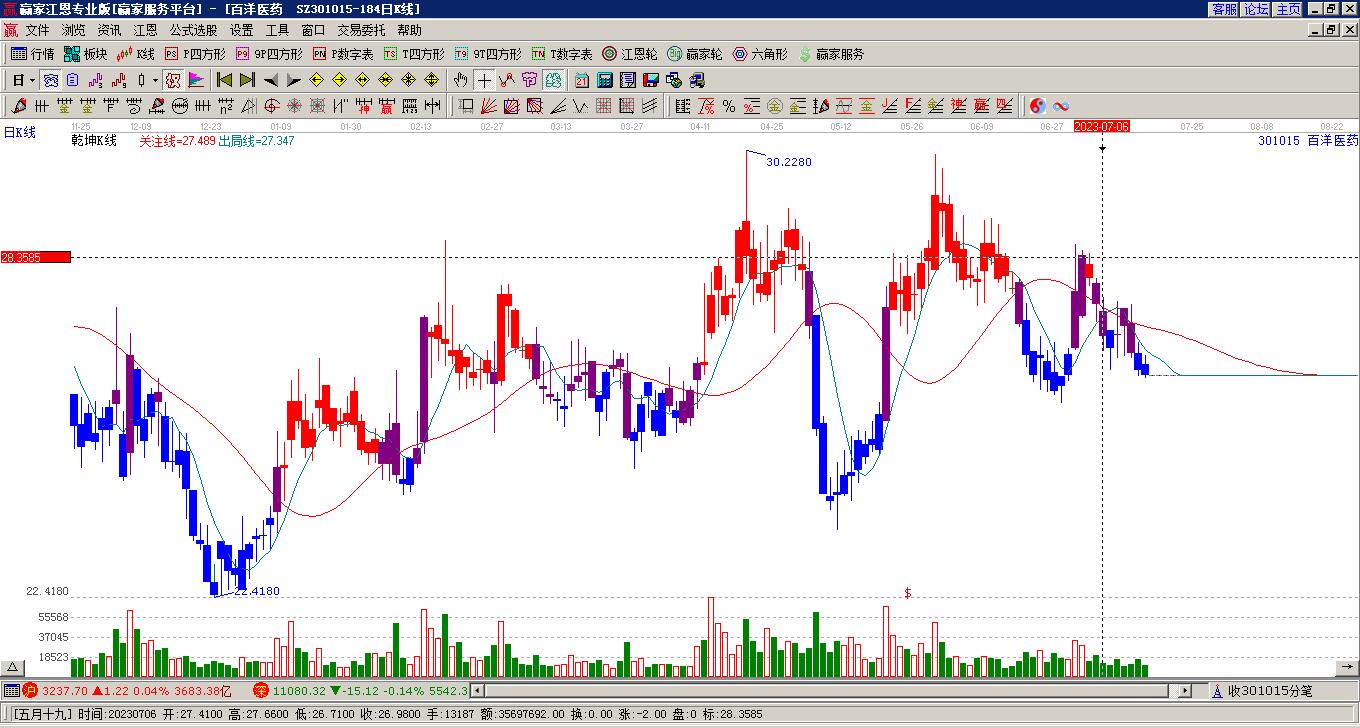This screenshot has height=728, width=1360.
Task: Select the hand pan tool
Action: [x=460, y=80]
